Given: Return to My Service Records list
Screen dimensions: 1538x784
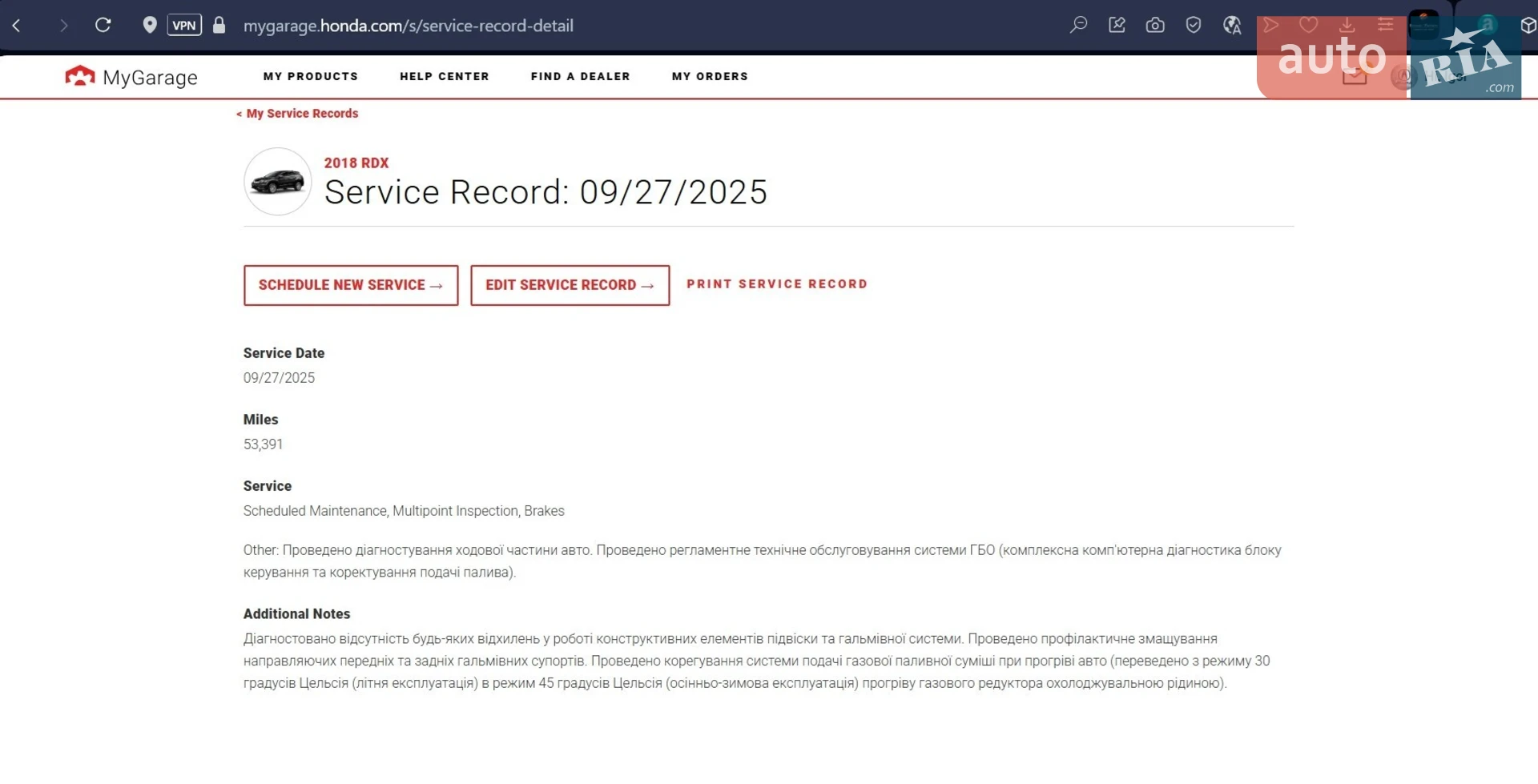Looking at the screenshot, I should pyautogui.click(x=297, y=114).
